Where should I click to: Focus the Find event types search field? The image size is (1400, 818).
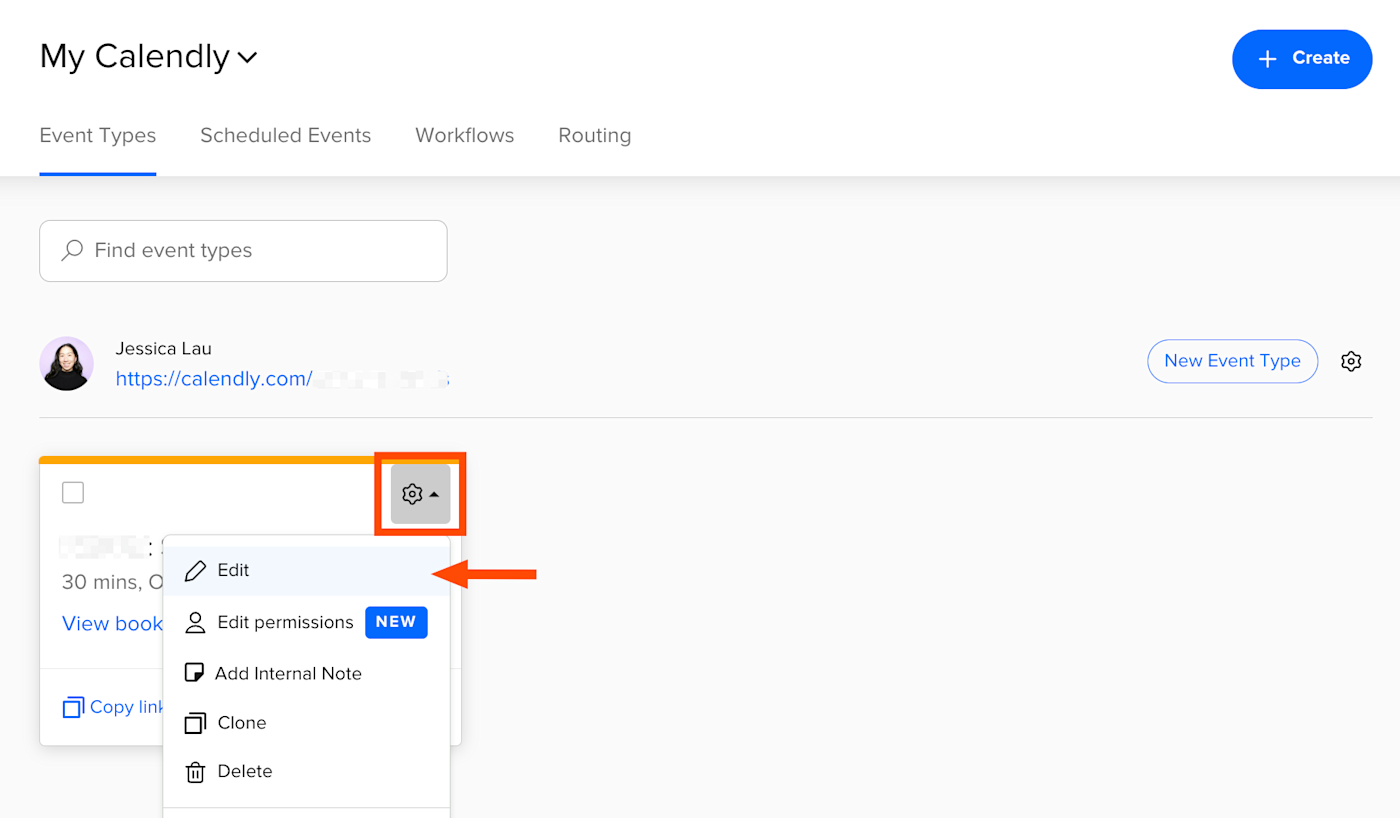[243, 251]
